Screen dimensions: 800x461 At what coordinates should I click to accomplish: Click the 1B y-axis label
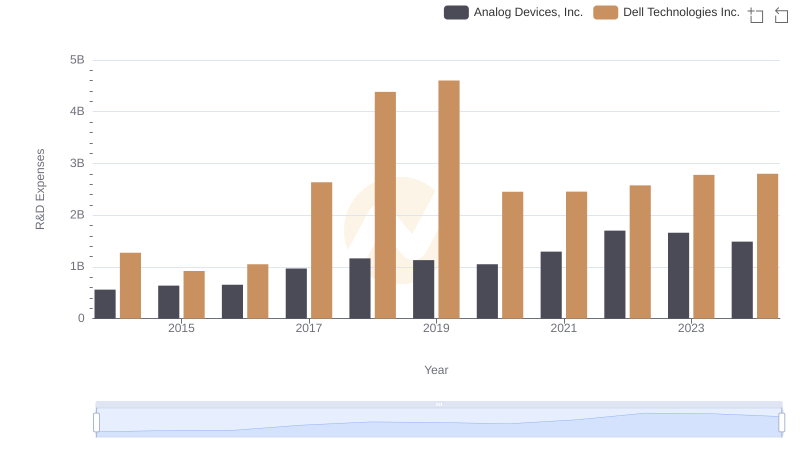(x=77, y=267)
